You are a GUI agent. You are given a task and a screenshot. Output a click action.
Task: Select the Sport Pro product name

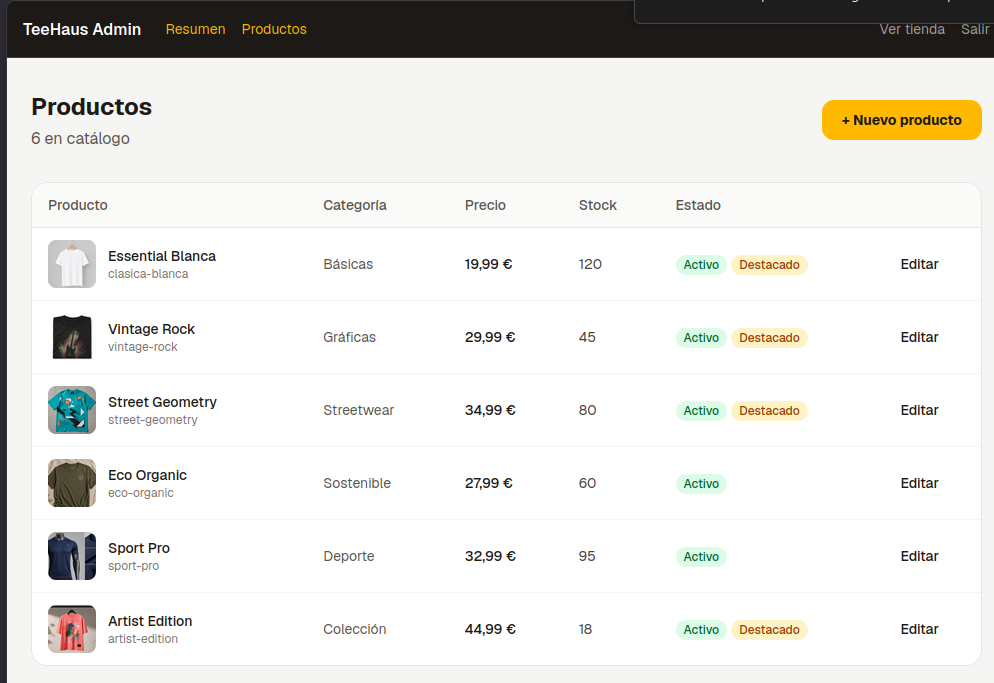(139, 548)
